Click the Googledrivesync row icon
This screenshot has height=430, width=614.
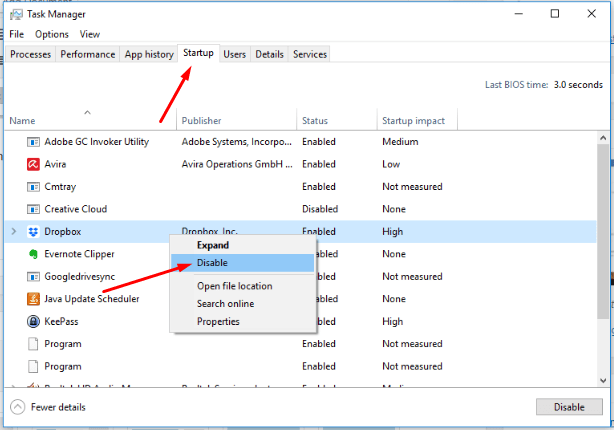click(33, 277)
